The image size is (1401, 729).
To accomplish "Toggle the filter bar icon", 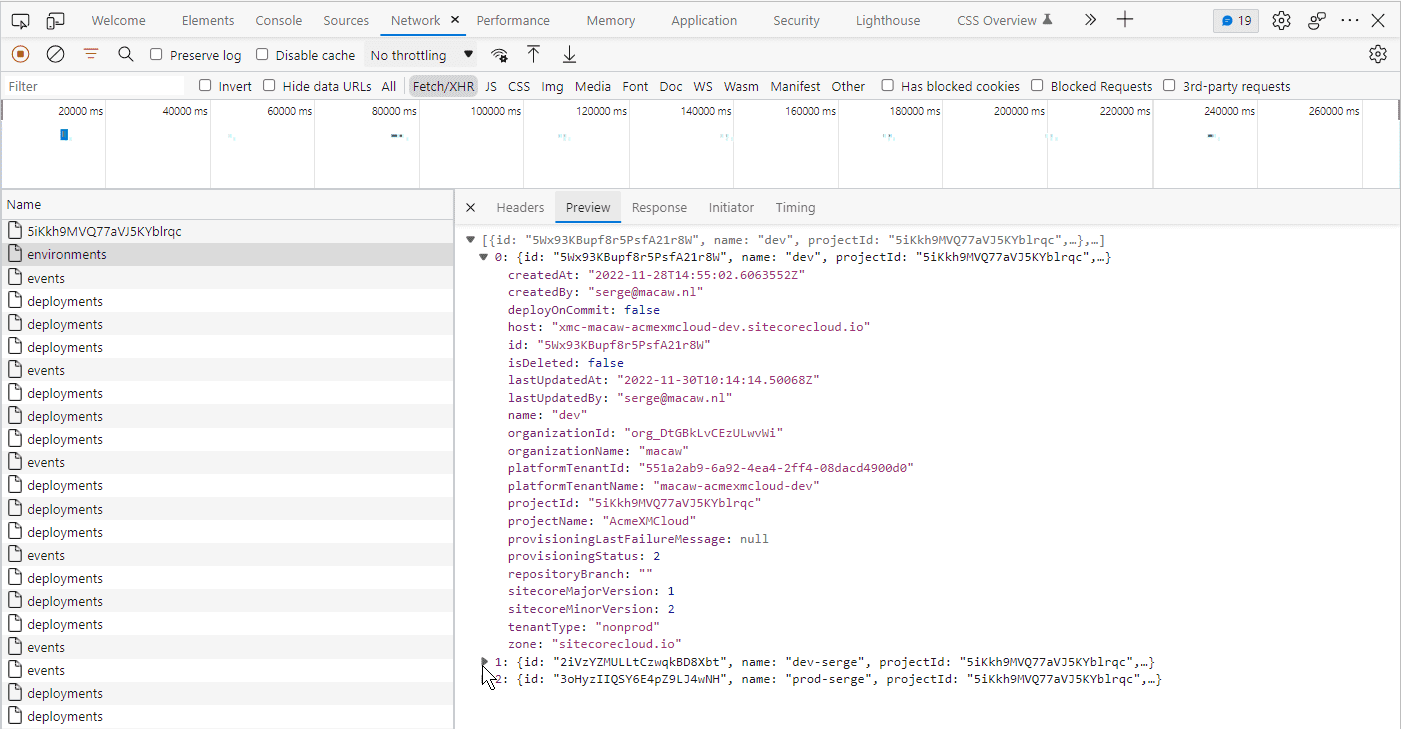I will [x=91, y=54].
